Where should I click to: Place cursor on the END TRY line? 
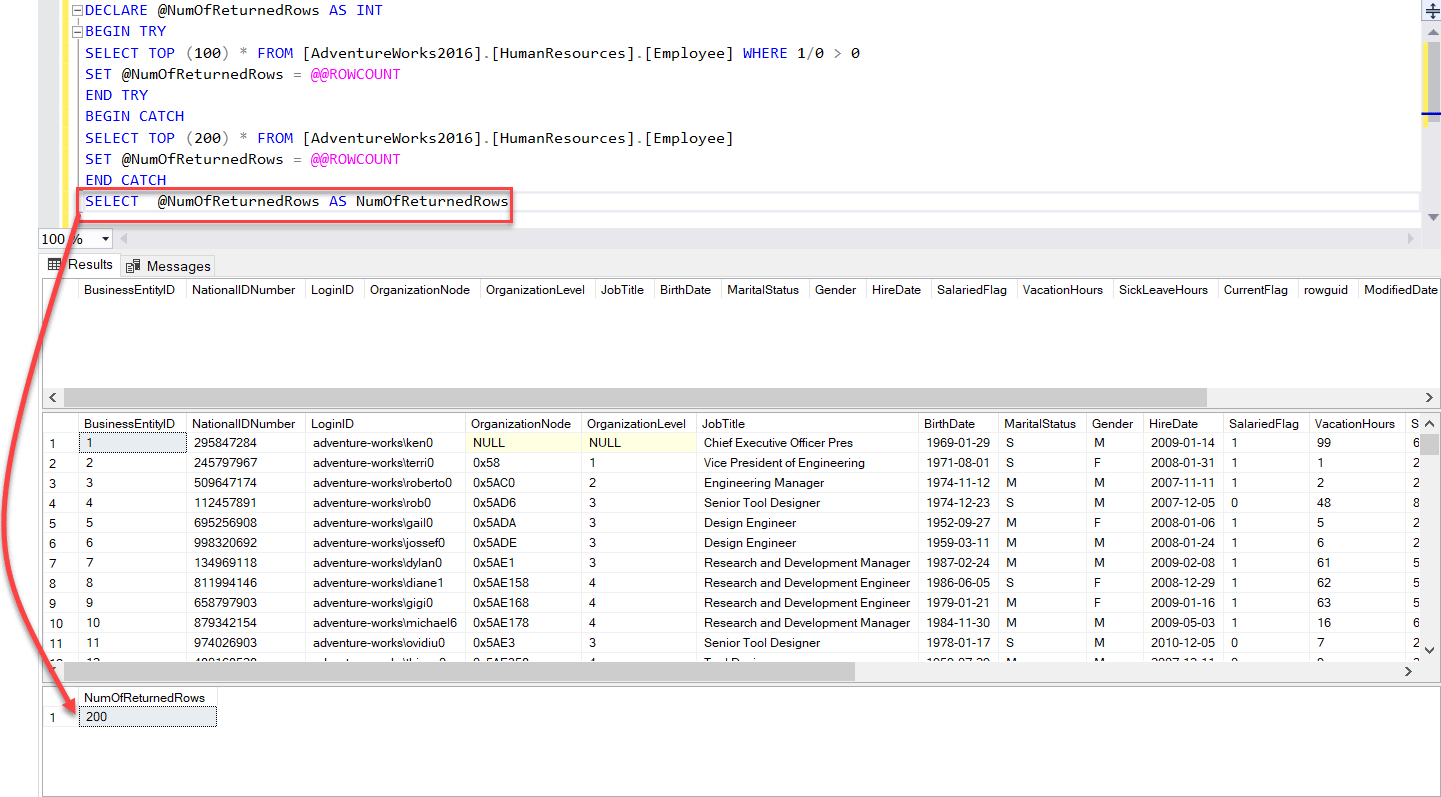[117, 96]
